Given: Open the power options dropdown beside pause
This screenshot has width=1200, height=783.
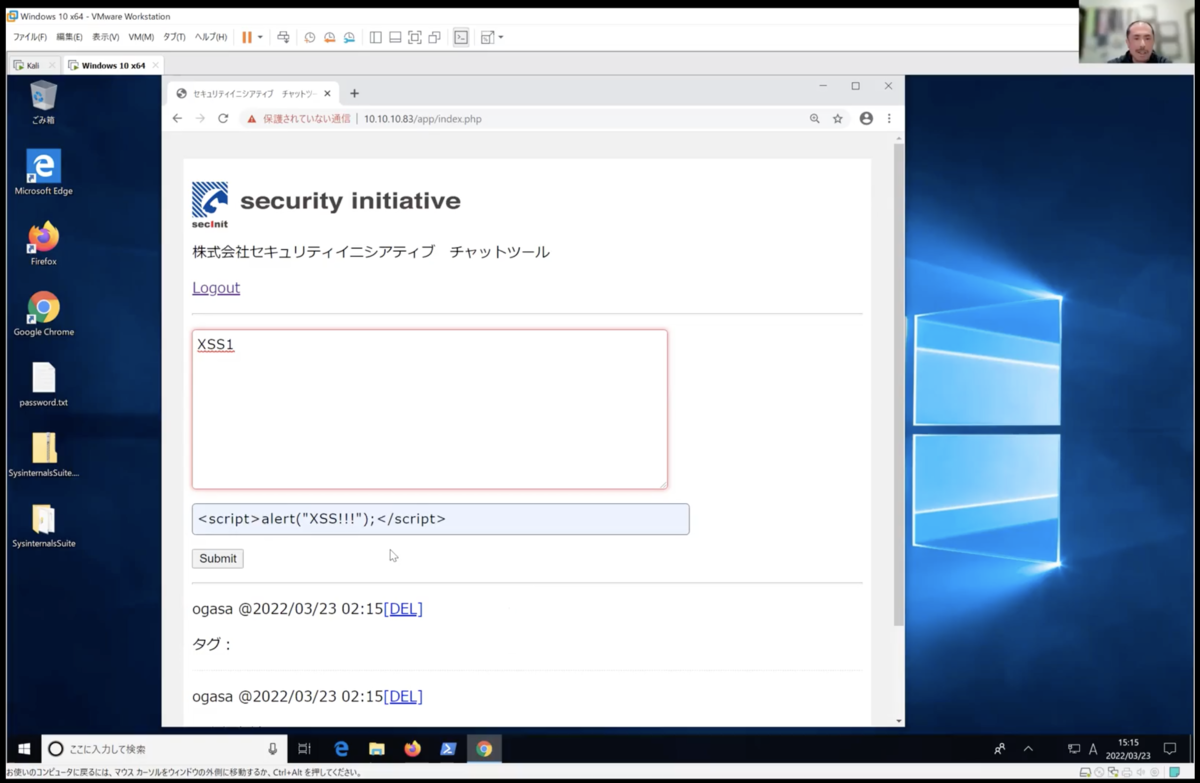Looking at the screenshot, I should tap(260, 37).
